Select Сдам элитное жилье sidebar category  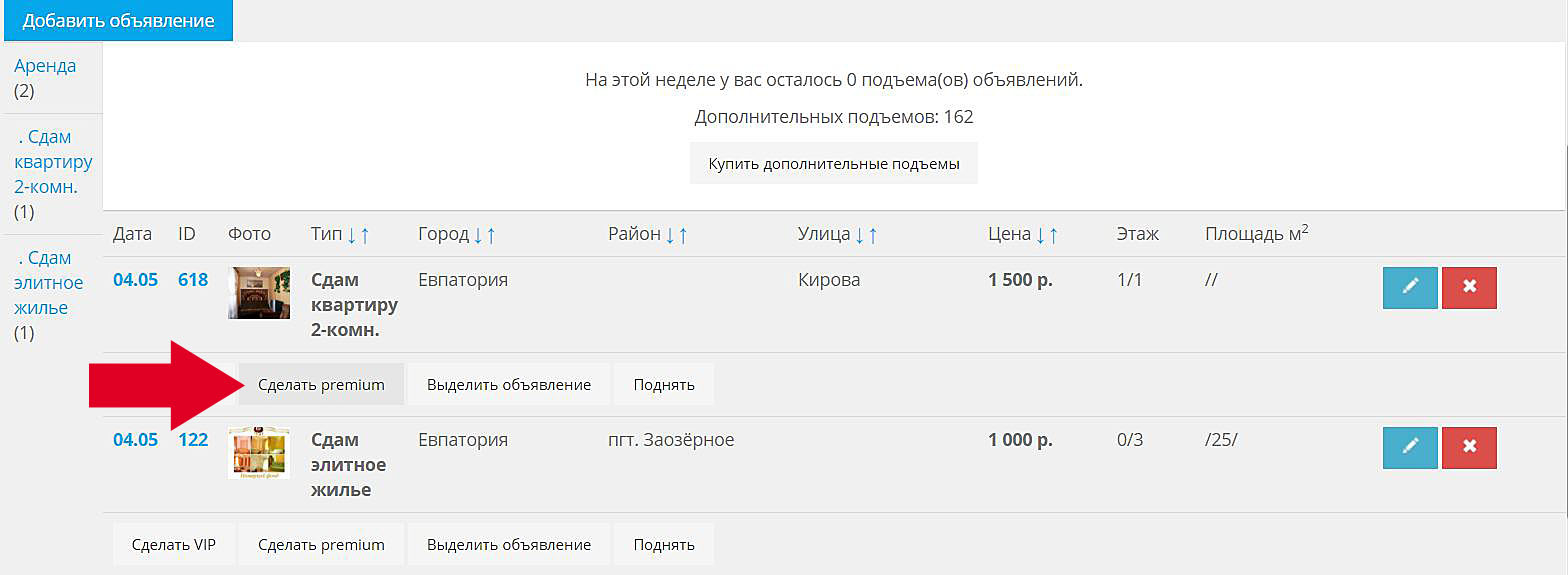pyautogui.click(x=49, y=283)
